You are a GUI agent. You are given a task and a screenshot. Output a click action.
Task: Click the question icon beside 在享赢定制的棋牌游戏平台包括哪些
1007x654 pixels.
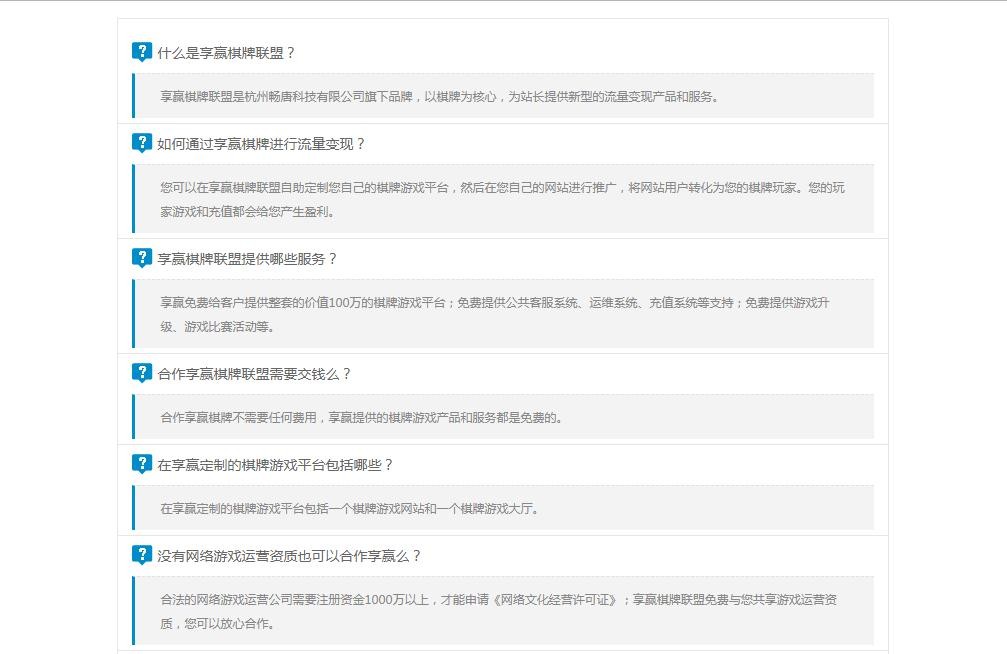point(142,464)
